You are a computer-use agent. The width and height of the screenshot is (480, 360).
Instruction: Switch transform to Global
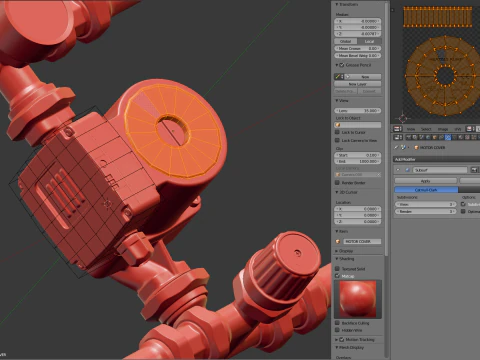coord(346,41)
